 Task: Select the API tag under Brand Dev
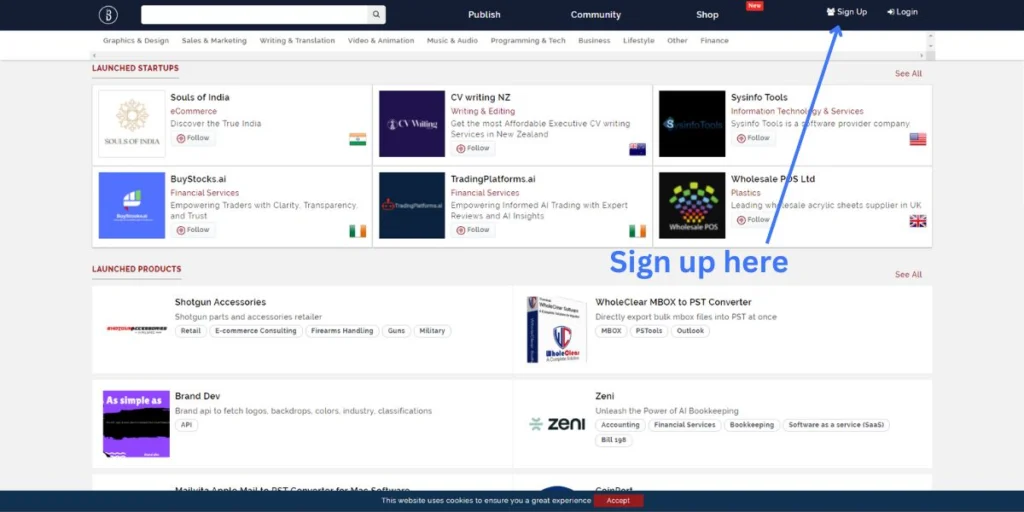pos(186,425)
